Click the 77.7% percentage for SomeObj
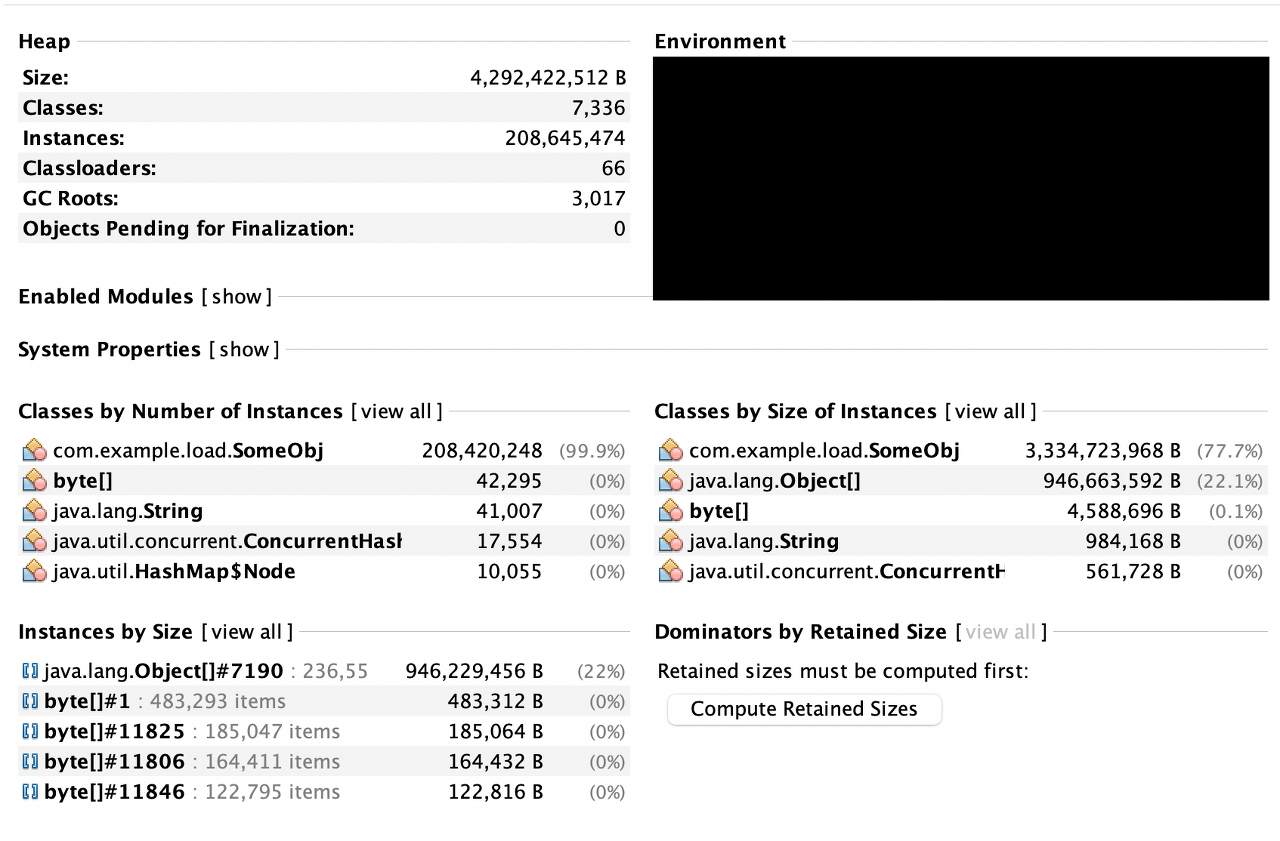This screenshot has width=1280, height=841. point(1230,451)
